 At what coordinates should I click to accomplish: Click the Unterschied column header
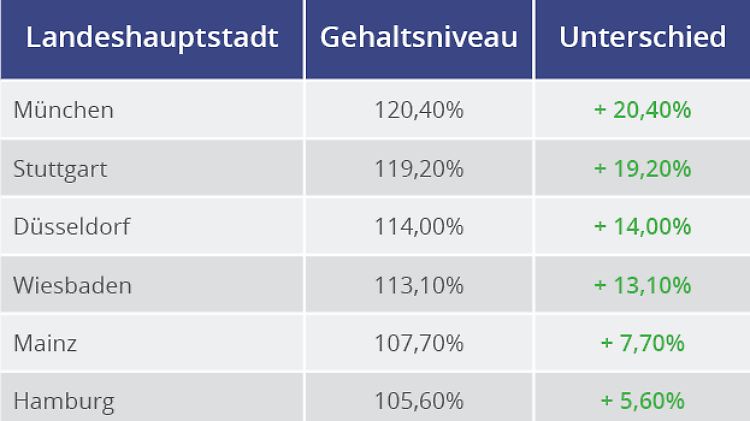click(x=642, y=38)
